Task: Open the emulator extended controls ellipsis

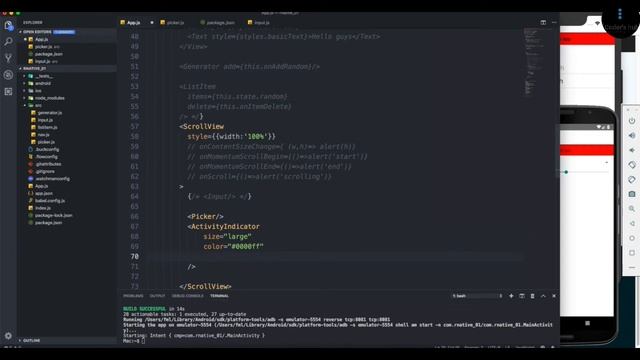Action: 632,268
